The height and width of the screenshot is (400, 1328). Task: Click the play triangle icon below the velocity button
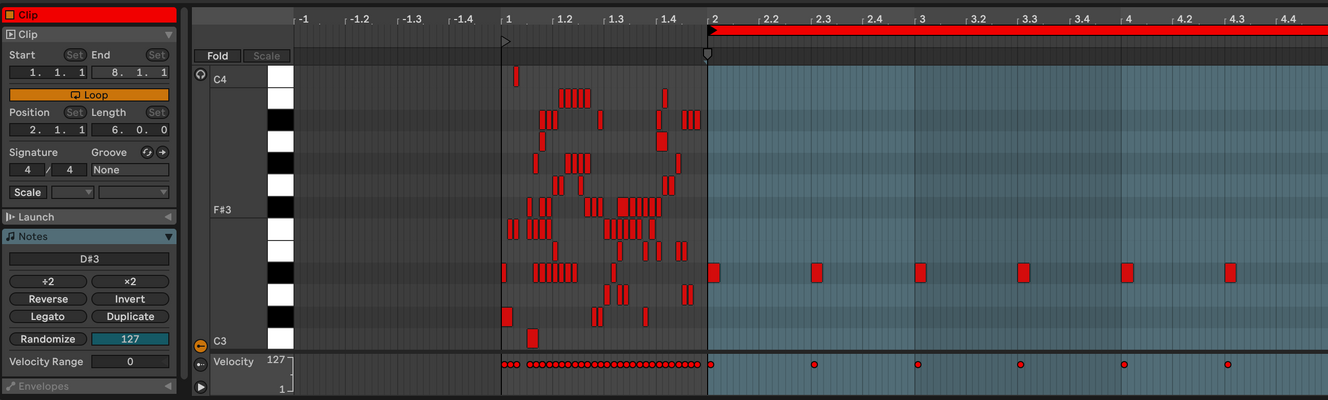pos(200,386)
